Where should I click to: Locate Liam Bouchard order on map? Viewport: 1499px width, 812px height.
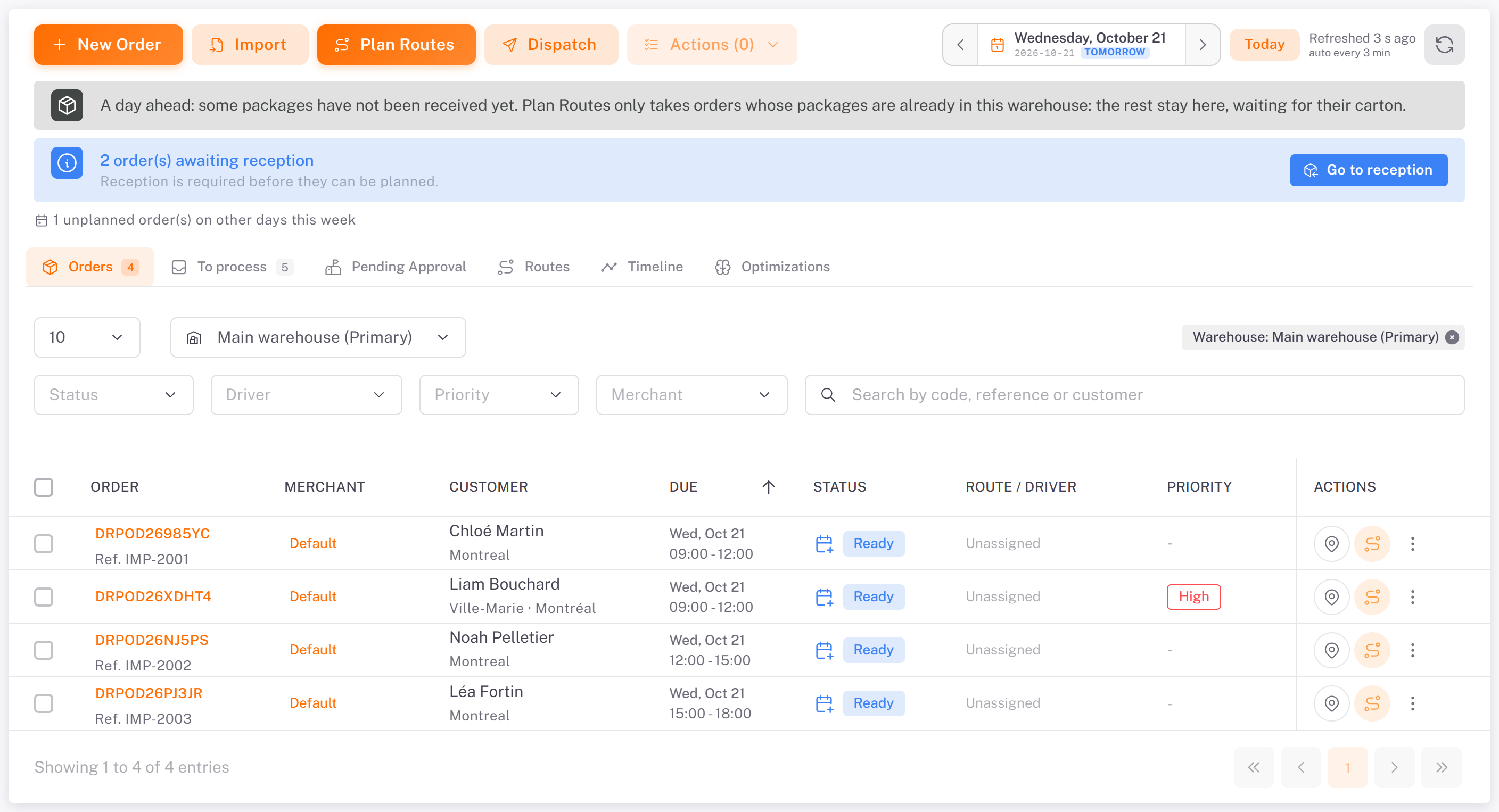1331,597
